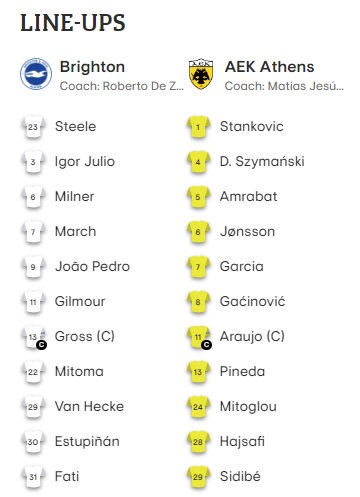
Task: Click the captain badge on Araujo's shirt
Action: coord(207,345)
